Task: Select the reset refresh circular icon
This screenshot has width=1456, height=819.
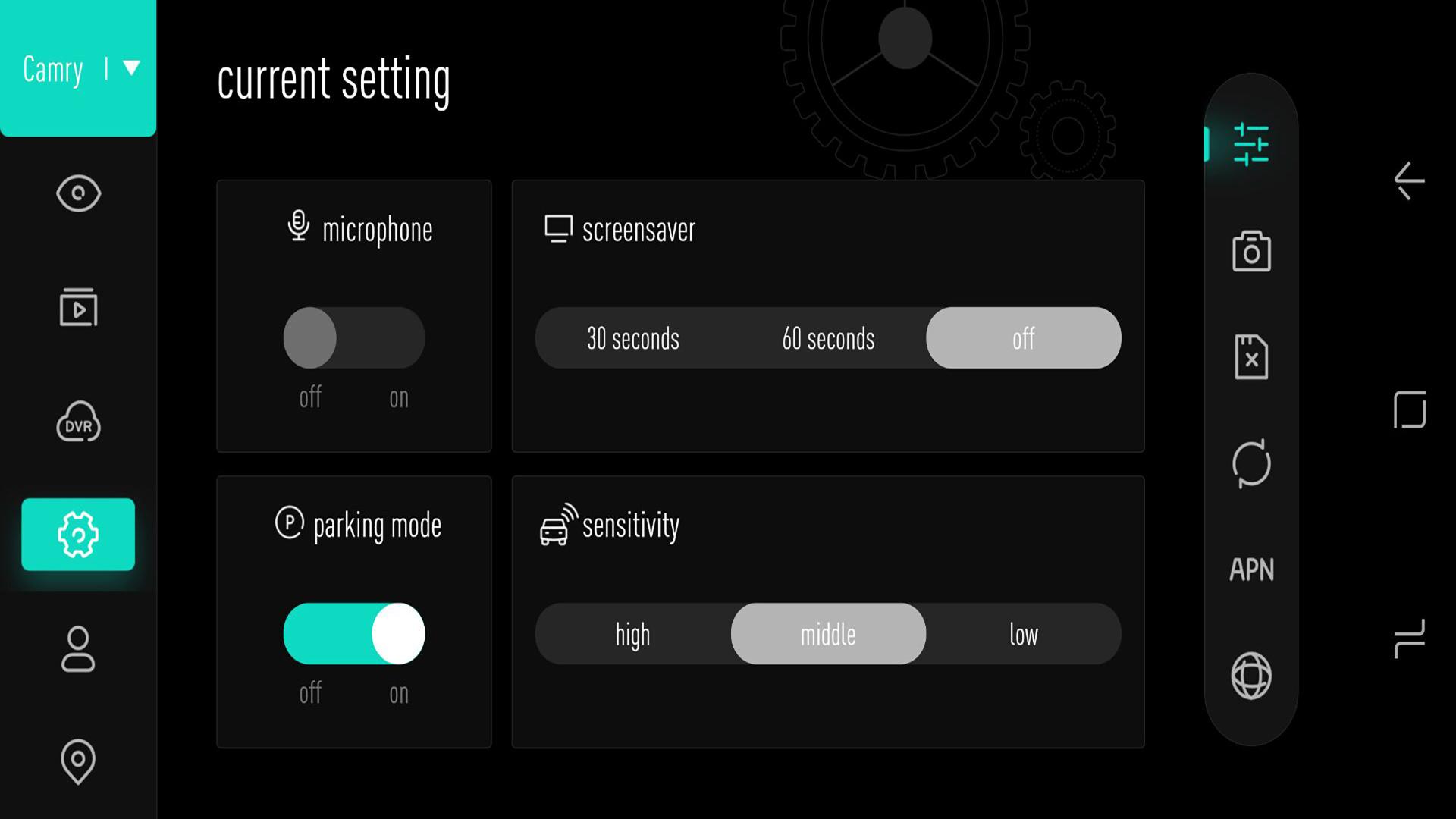Action: (1251, 463)
